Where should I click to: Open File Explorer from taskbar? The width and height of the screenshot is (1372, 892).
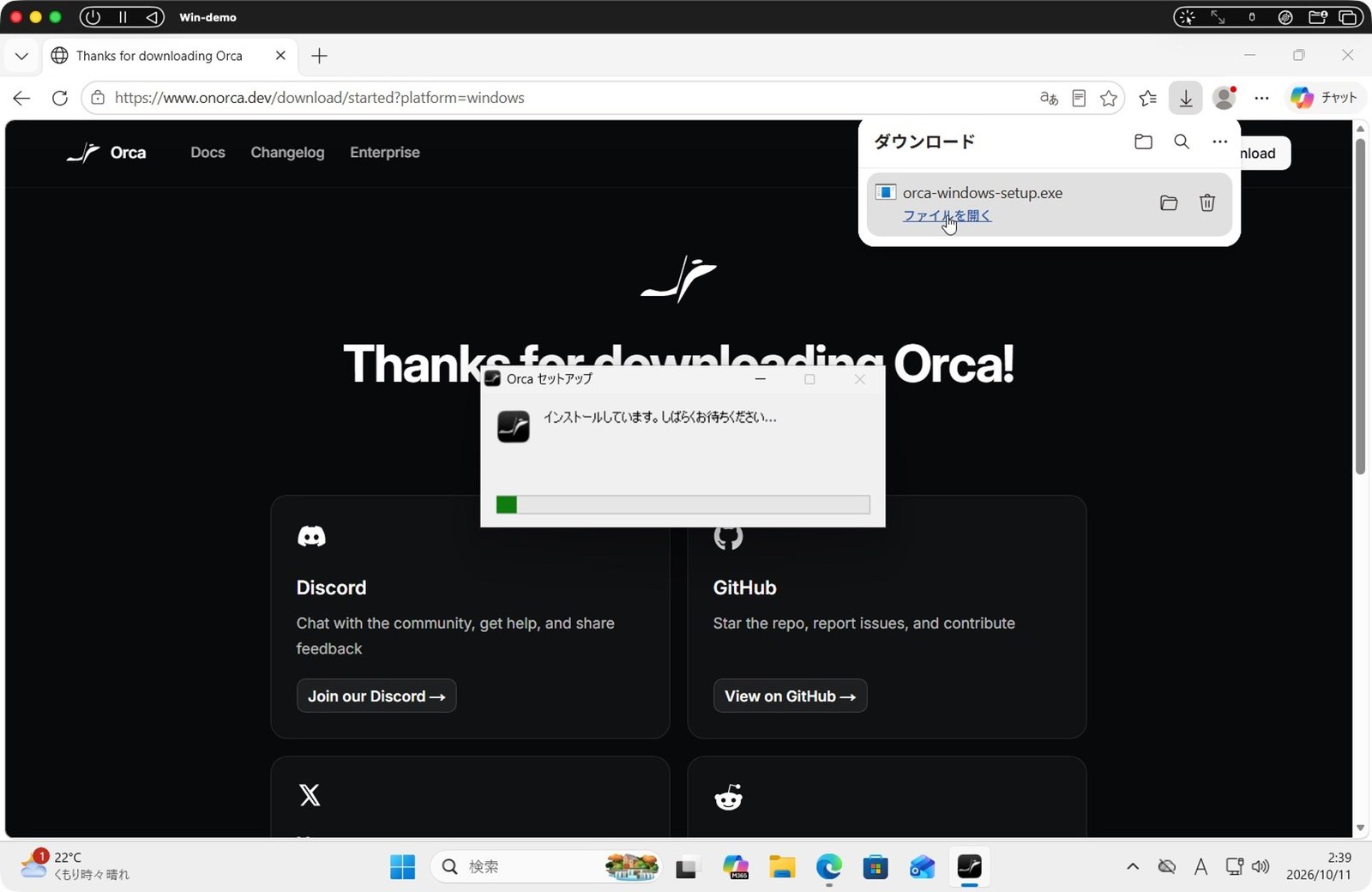click(782, 868)
